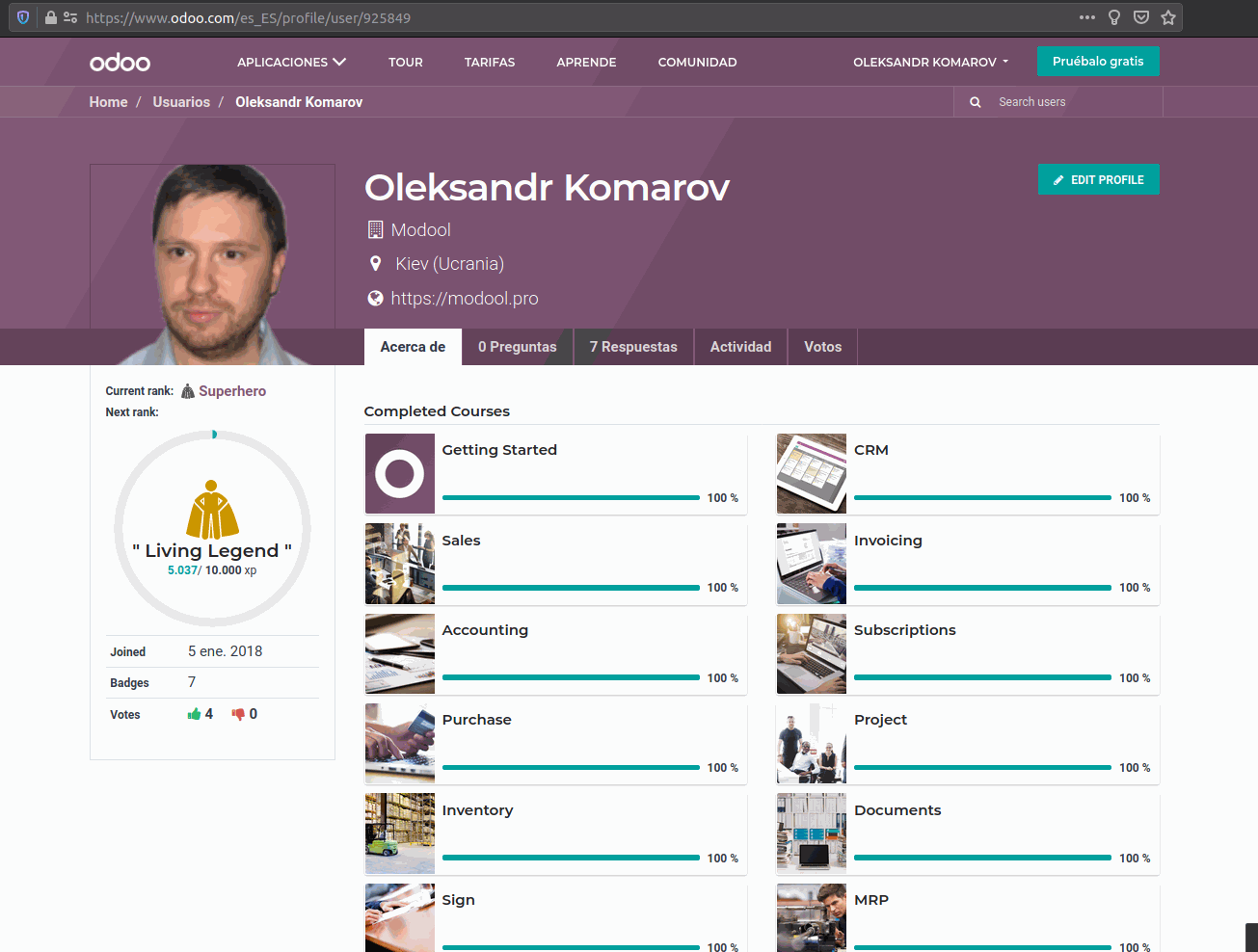Click the Living Legend rank progress circle

(212, 528)
